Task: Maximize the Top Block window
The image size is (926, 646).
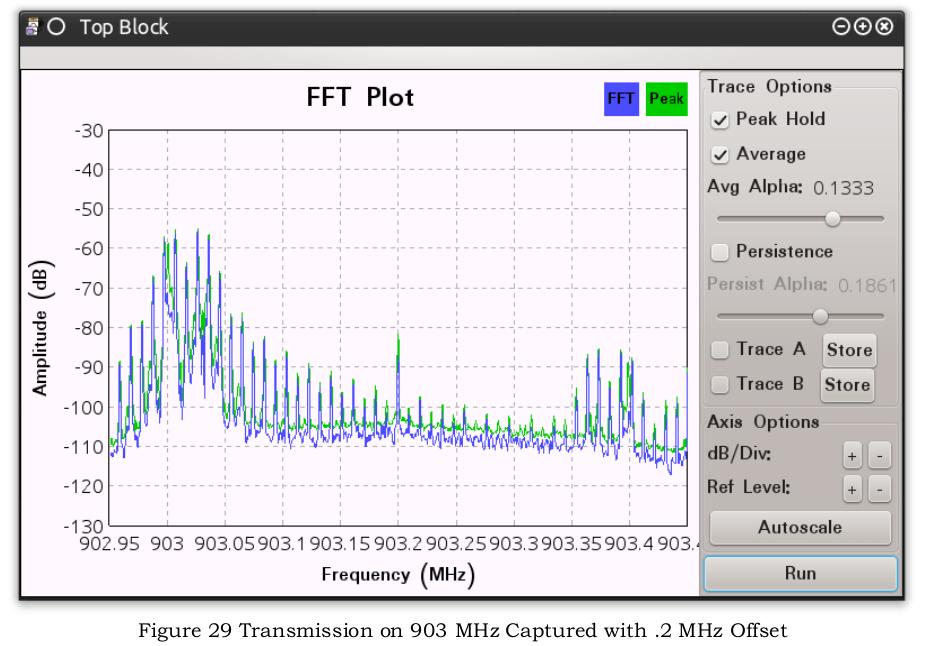Action: [862, 27]
